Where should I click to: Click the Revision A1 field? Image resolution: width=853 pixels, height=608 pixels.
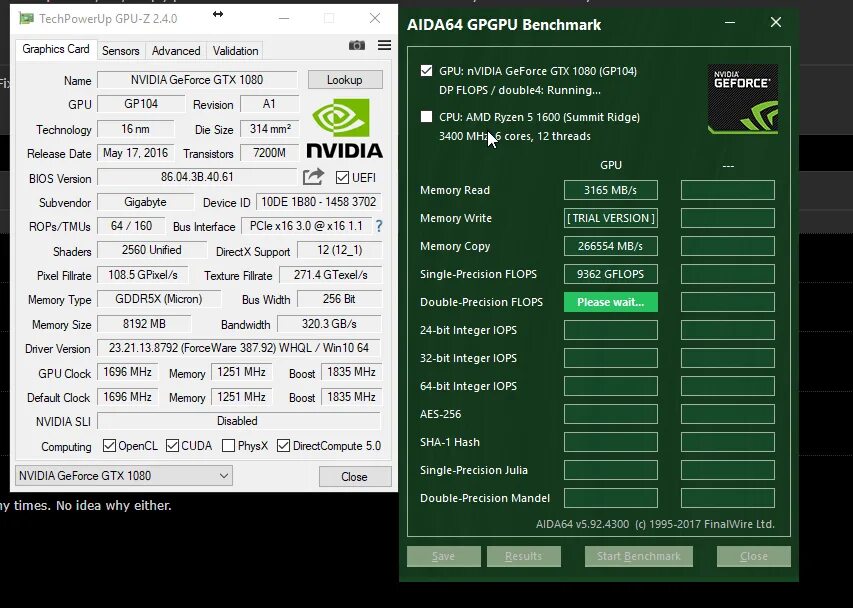(270, 104)
